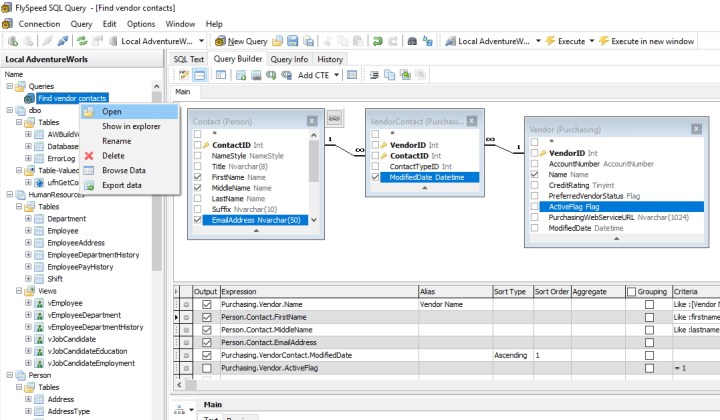The width and height of the screenshot is (720, 420).
Task: Click scroll down arrow in Contact table
Action: point(314,220)
